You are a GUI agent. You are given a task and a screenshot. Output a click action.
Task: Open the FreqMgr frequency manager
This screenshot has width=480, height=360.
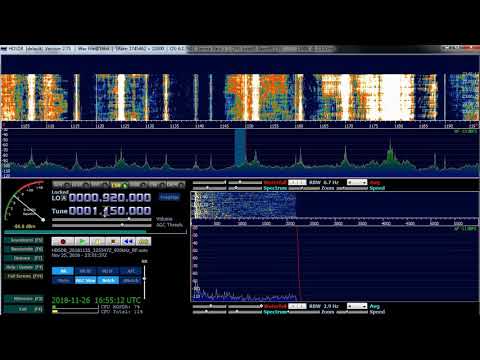[169, 197]
